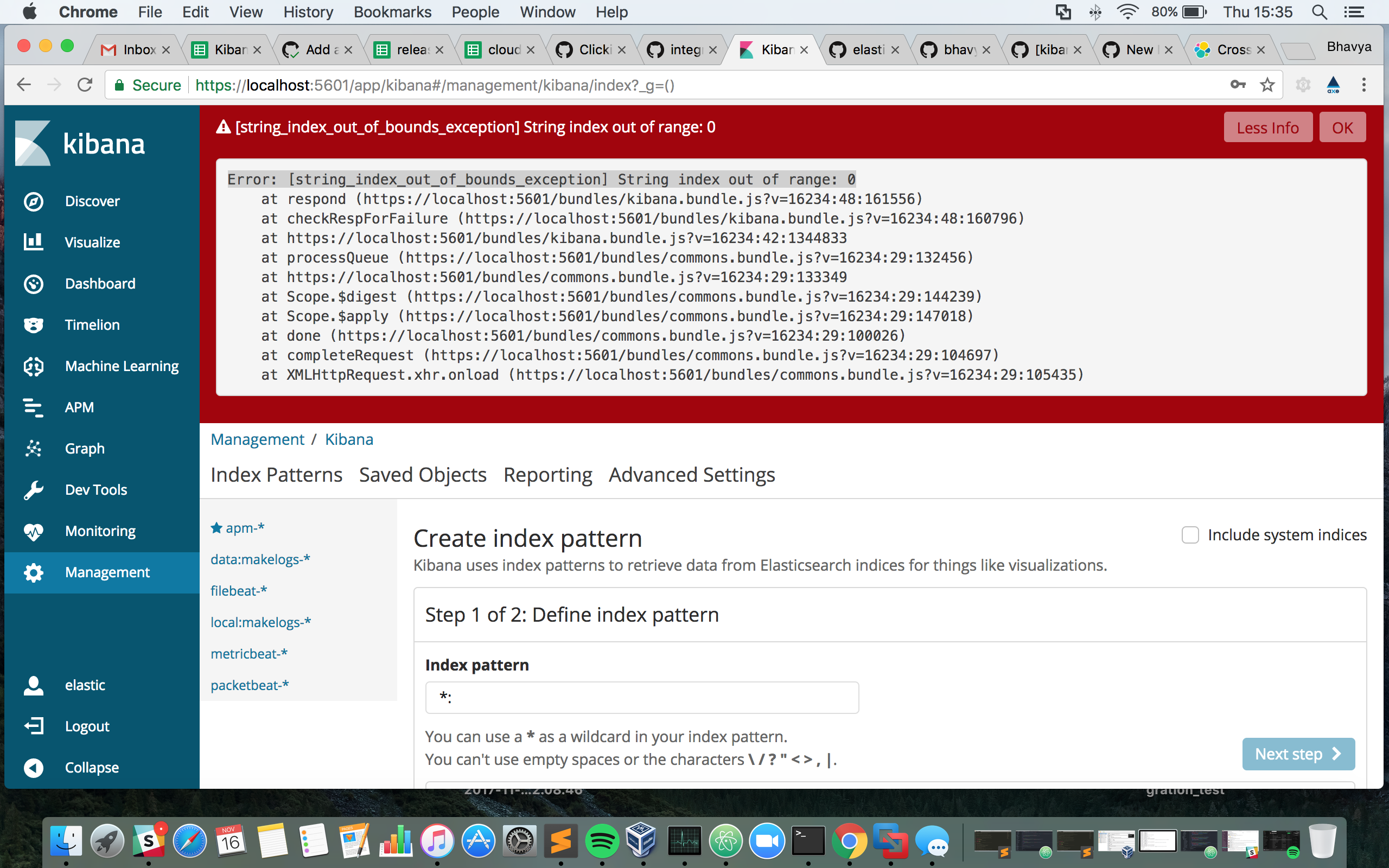1389x868 pixels.
Task: Open Timelion
Action: click(x=92, y=324)
